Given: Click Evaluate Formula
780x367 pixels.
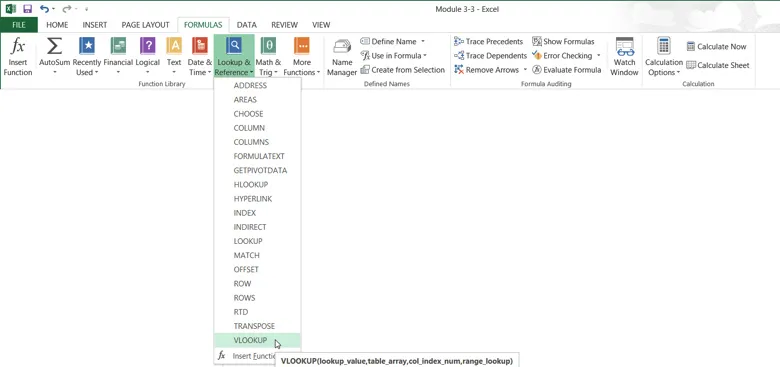Looking at the screenshot, I should 567,70.
